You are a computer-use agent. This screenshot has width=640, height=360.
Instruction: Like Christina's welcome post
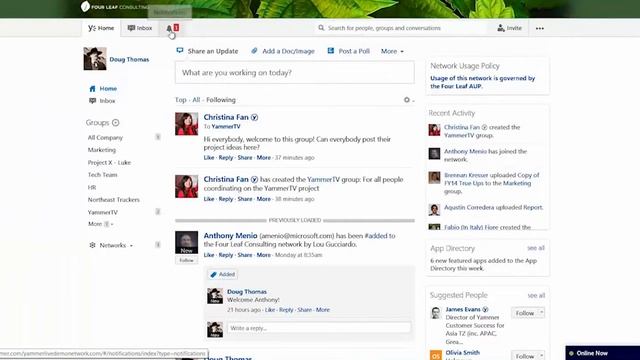[209, 158]
